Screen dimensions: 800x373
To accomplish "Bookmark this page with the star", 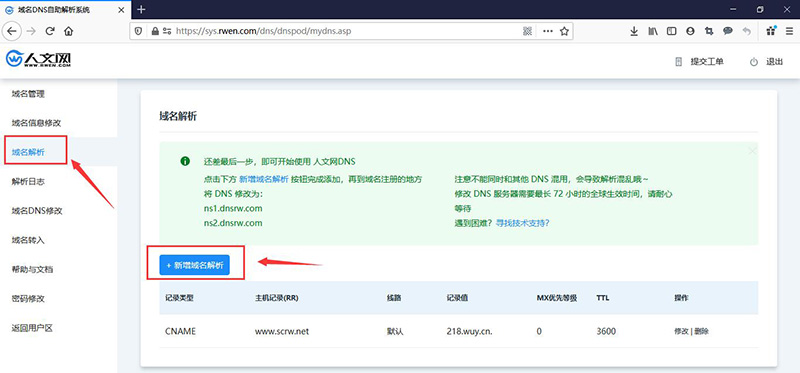I will click(564, 31).
